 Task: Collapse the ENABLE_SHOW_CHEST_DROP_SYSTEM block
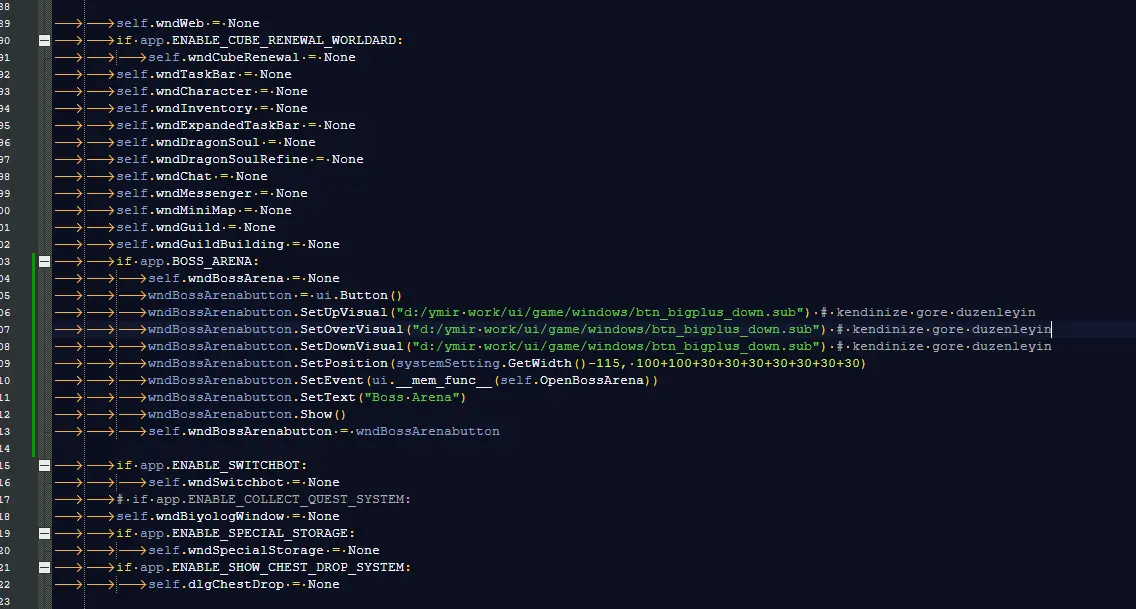(43, 567)
